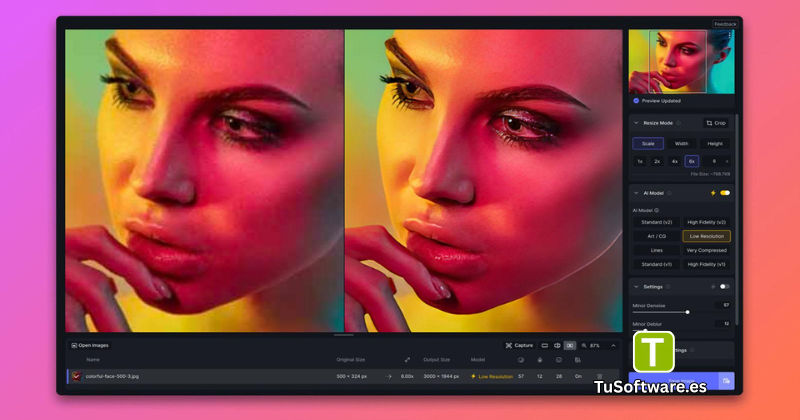Click the Open Images button
The width and height of the screenshot is (800, 420).
(x=90, y=345)
